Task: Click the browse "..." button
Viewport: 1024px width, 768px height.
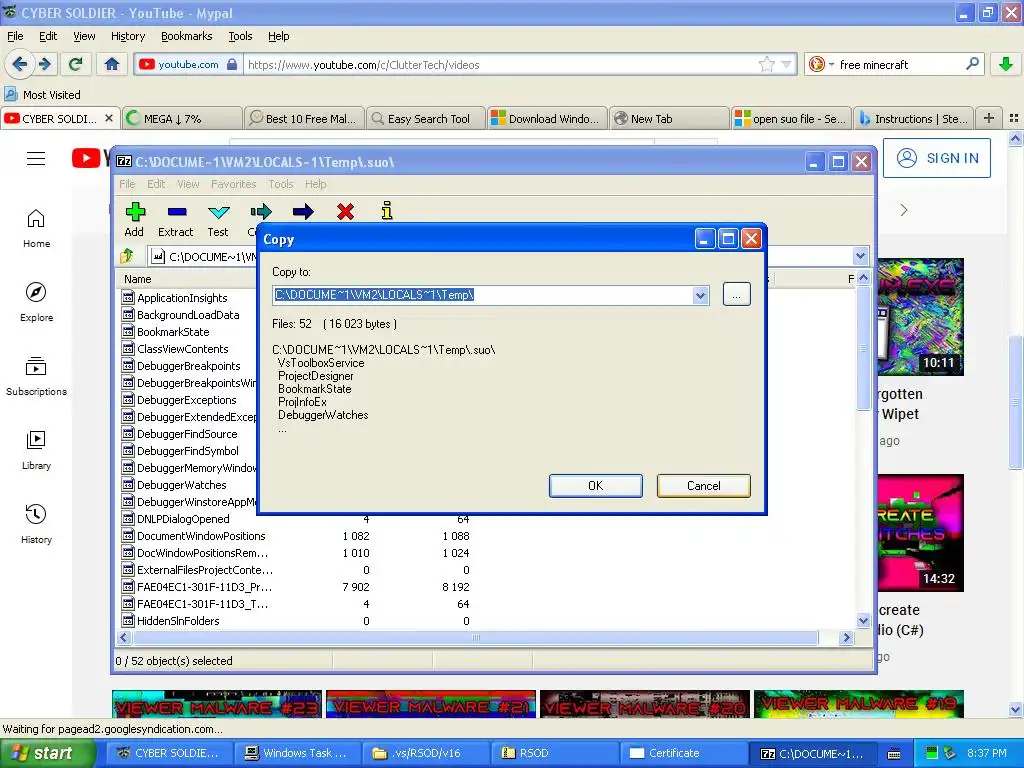Action: pos(737,295)
